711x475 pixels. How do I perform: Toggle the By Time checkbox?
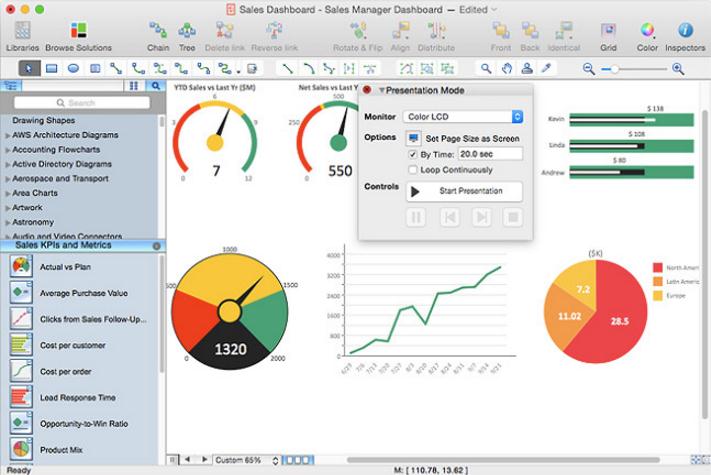(412, 155)
